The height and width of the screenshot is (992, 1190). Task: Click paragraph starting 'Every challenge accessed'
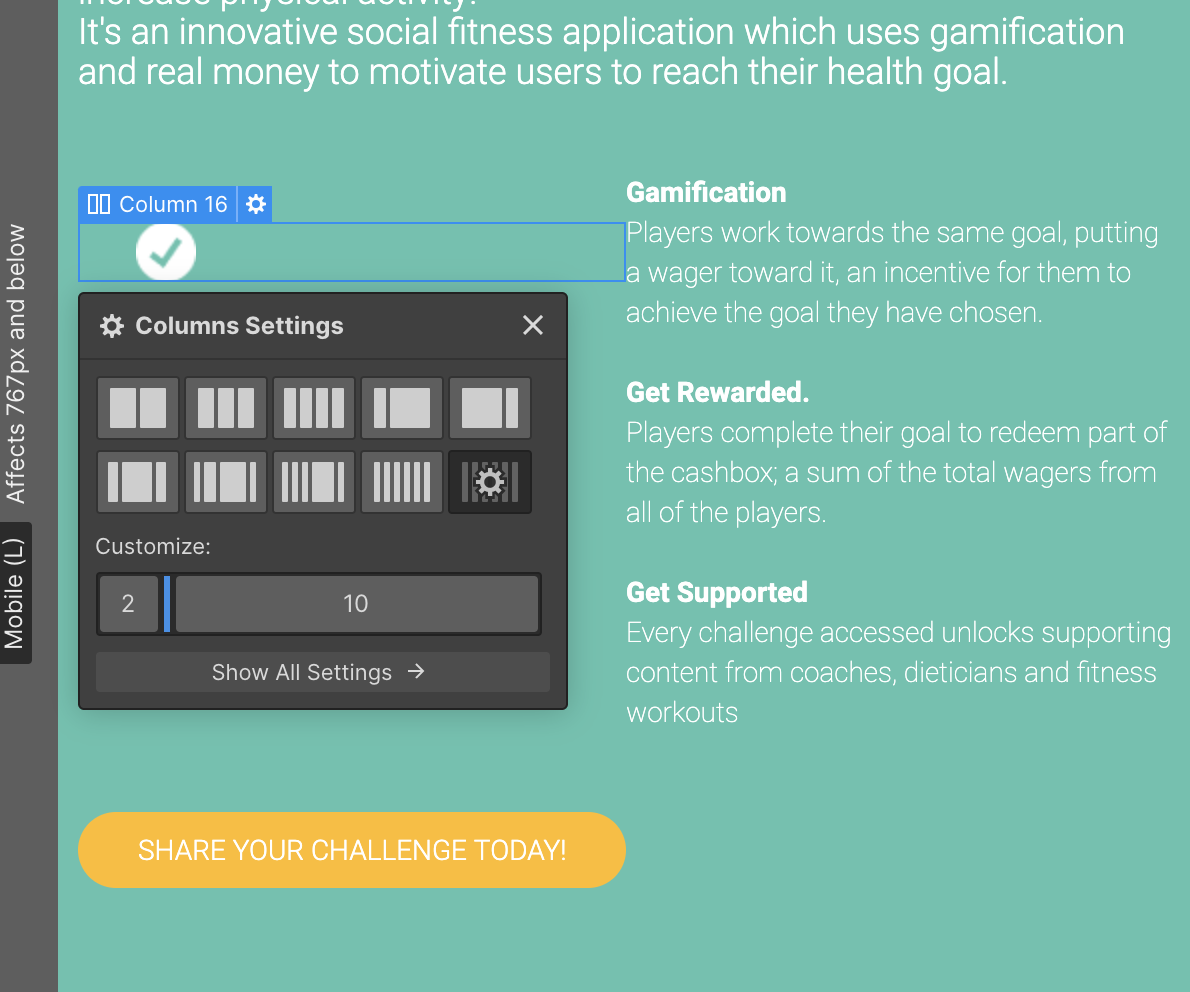coord(899,672)
